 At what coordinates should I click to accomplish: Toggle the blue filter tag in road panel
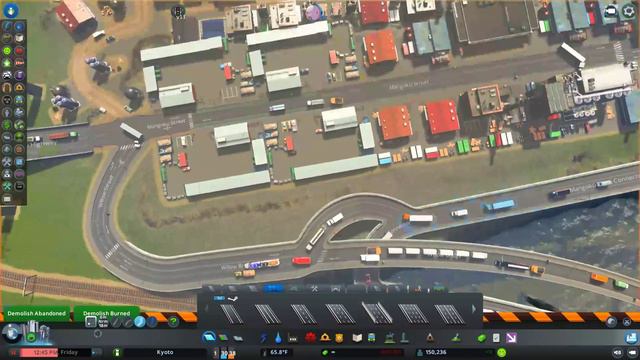(219, 298)
